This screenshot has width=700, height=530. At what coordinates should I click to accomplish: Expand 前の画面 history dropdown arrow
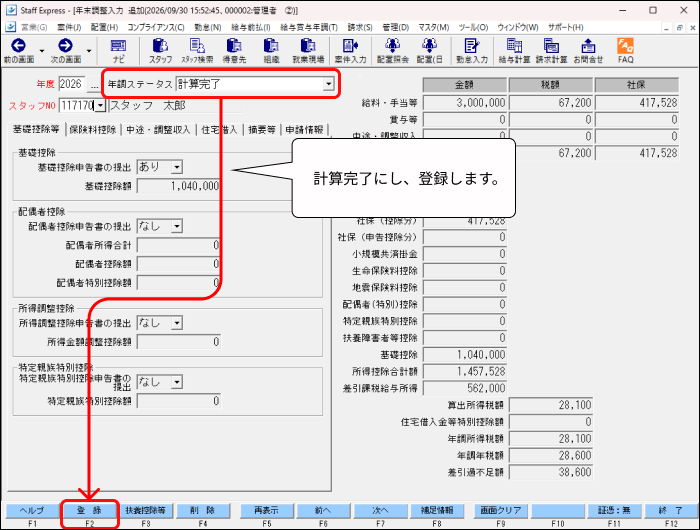(42, 51)
